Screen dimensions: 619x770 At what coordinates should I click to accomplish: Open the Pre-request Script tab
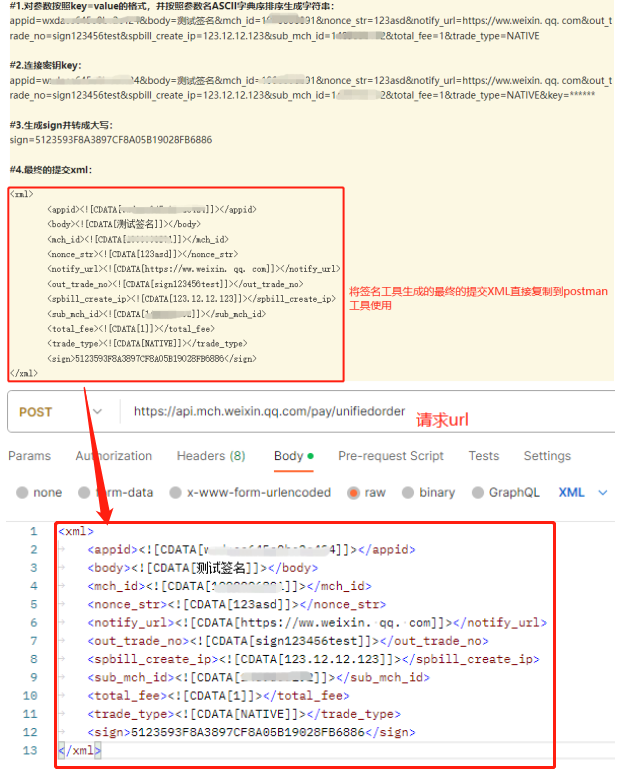(391, 456)
